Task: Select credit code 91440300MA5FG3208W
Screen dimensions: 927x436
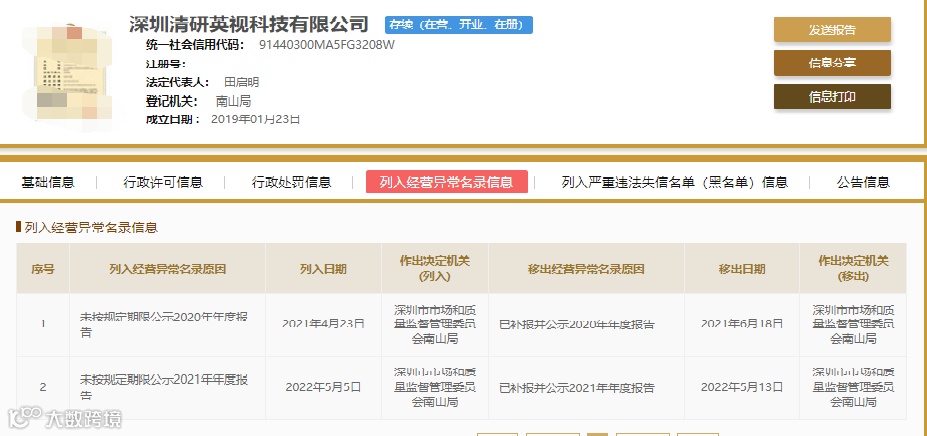Action: 326,45
